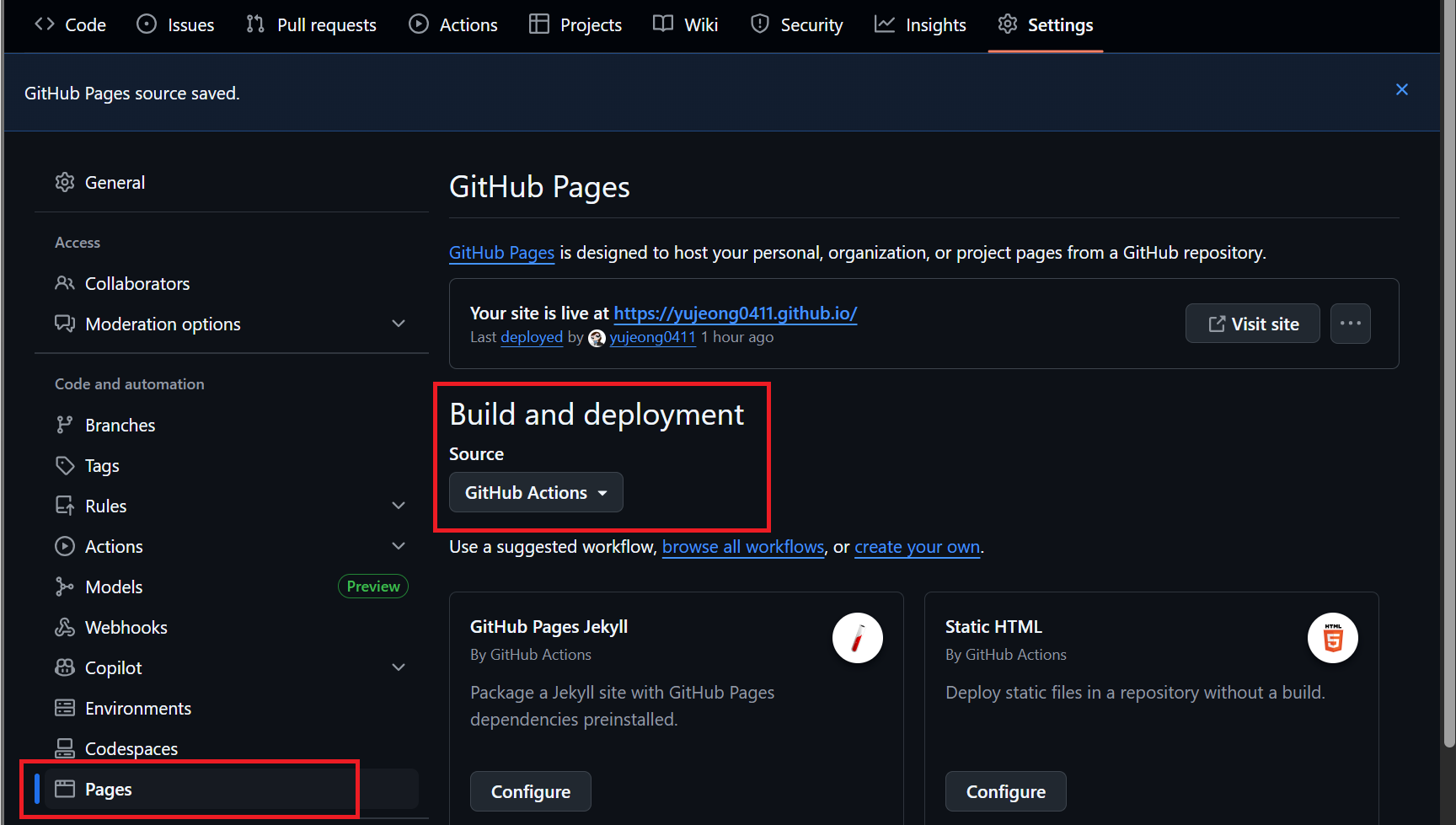Screen dimensions: 1456x825
Task: Open the yujeong0411 user profile link
Action: tap(653, 337)
